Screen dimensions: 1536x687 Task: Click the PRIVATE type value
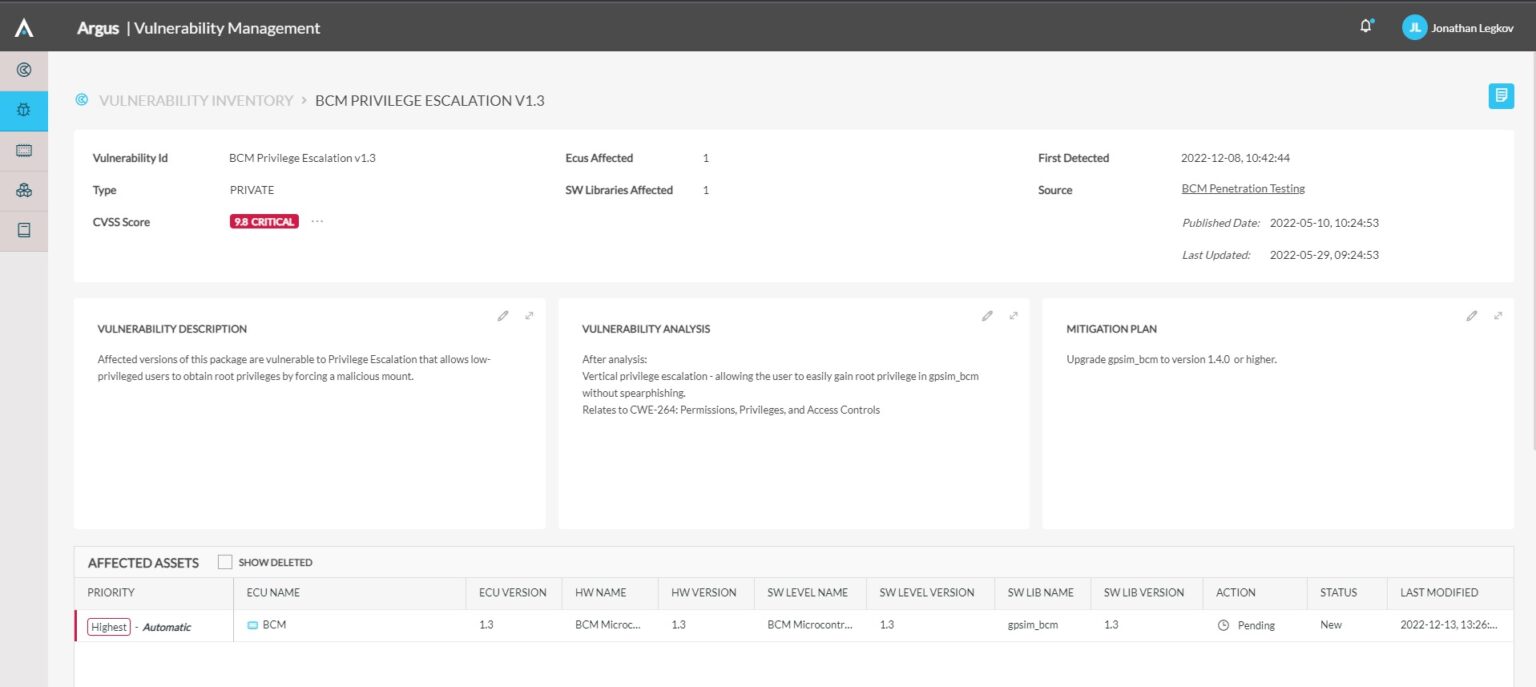pyautogui.click(x=252, y=190)
